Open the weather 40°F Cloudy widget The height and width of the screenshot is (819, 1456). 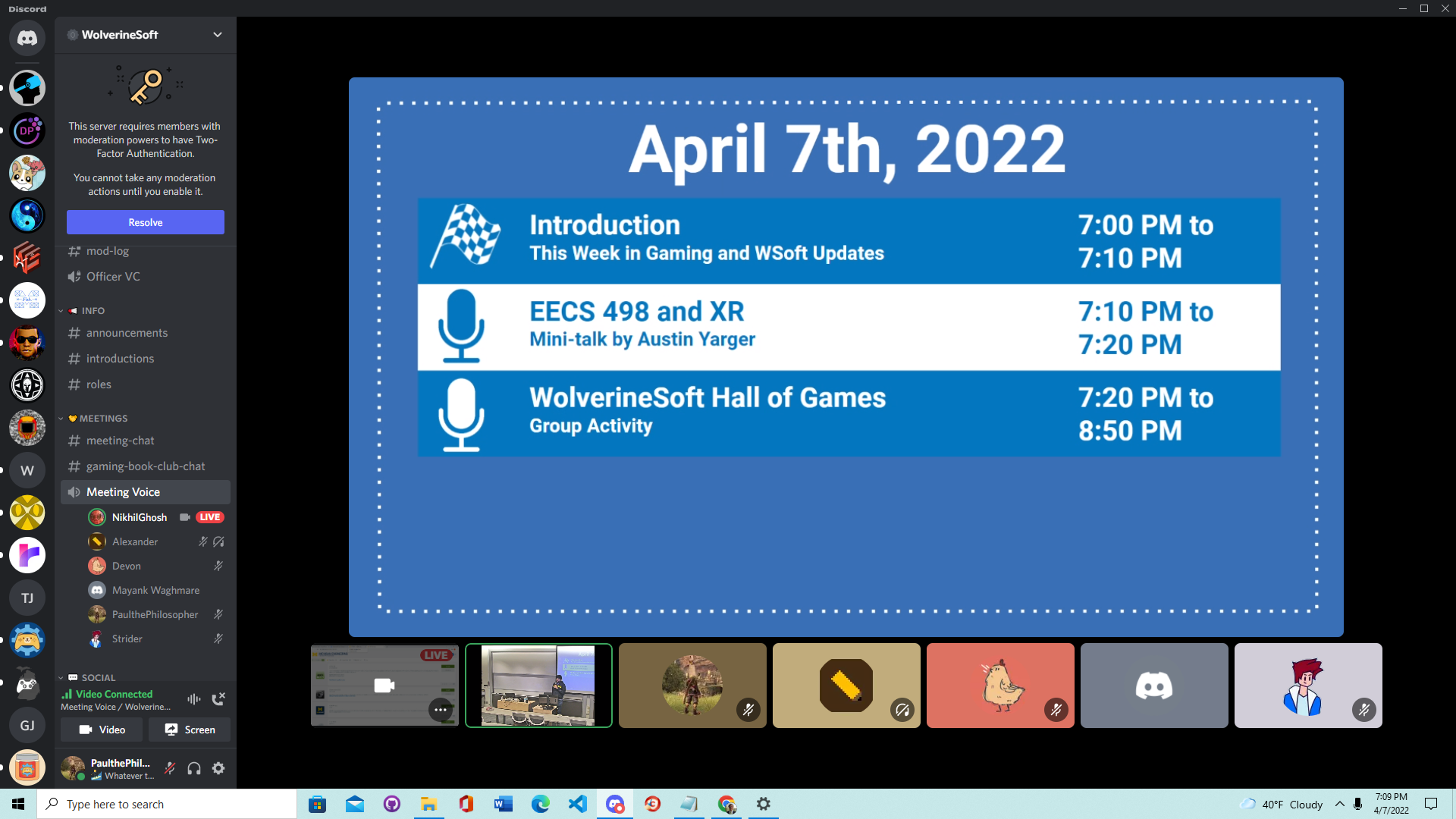coord(1281,804)
